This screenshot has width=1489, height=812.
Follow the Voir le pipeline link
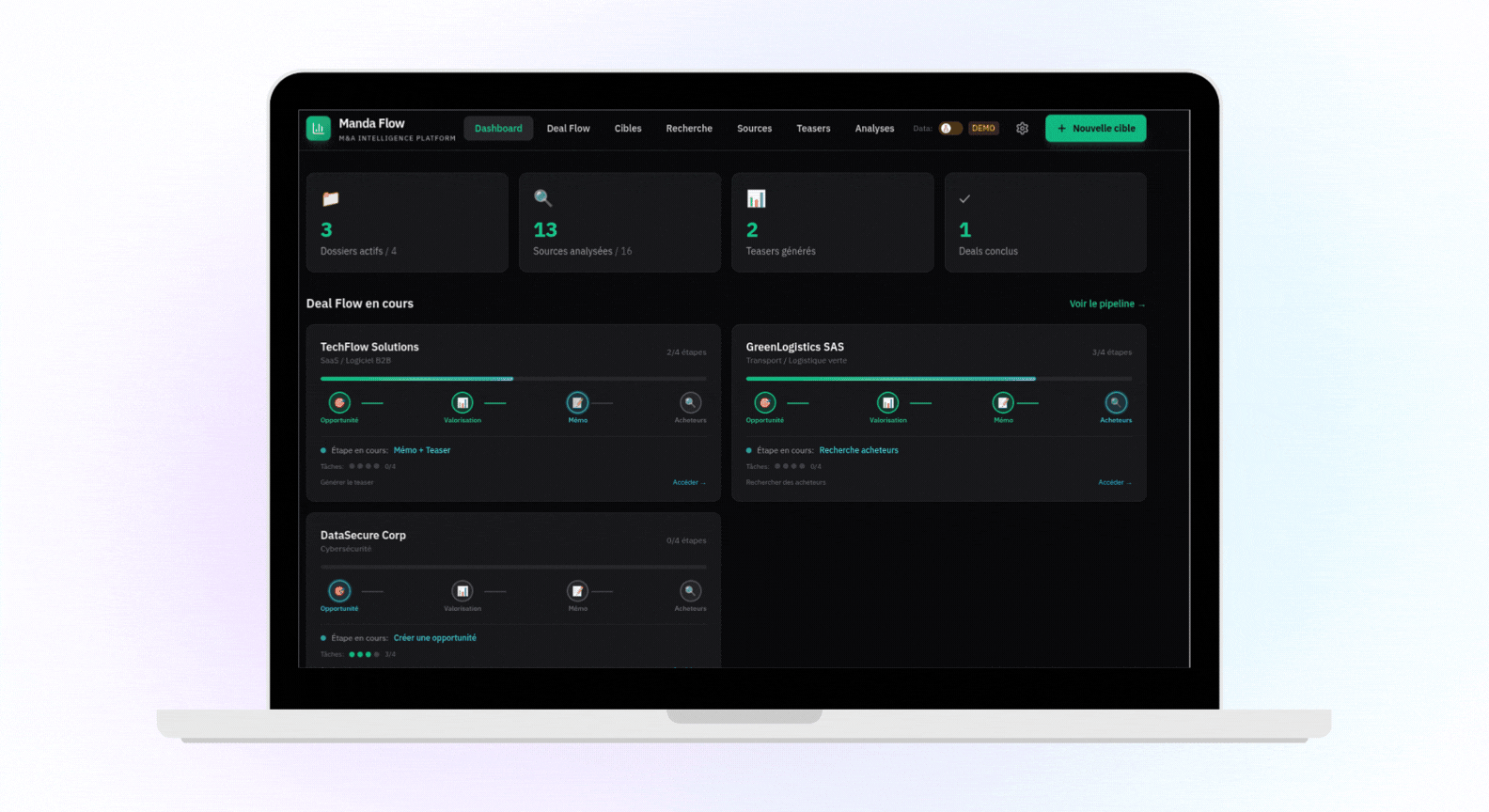coord(1107,304)
